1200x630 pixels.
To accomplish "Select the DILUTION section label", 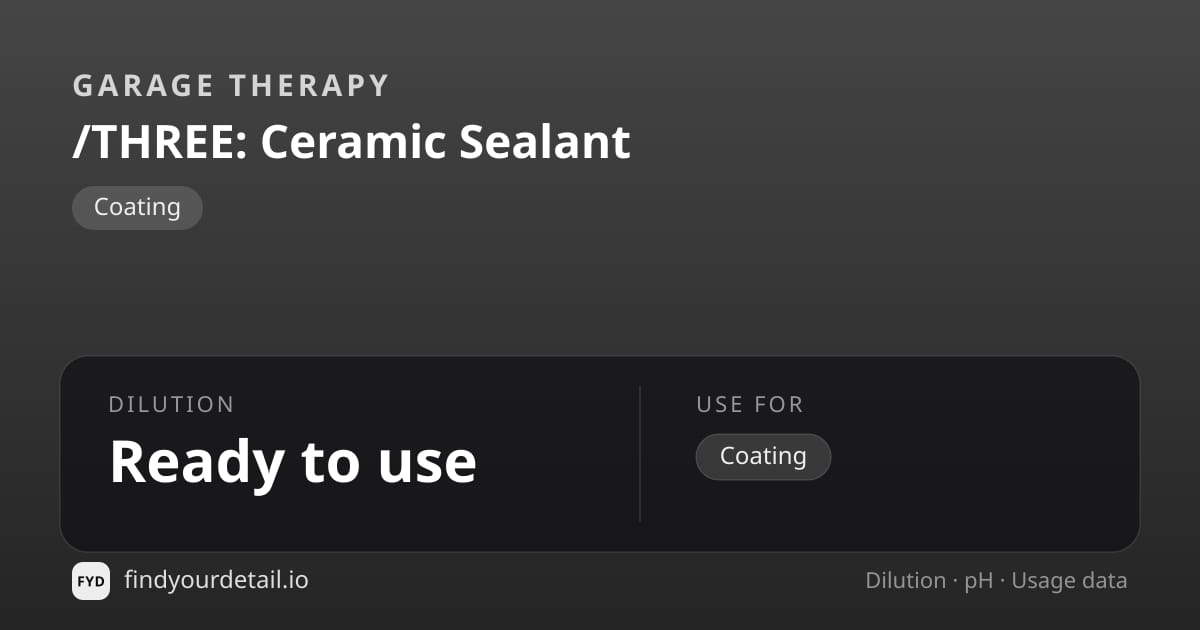I will click(x=171, y=405).
